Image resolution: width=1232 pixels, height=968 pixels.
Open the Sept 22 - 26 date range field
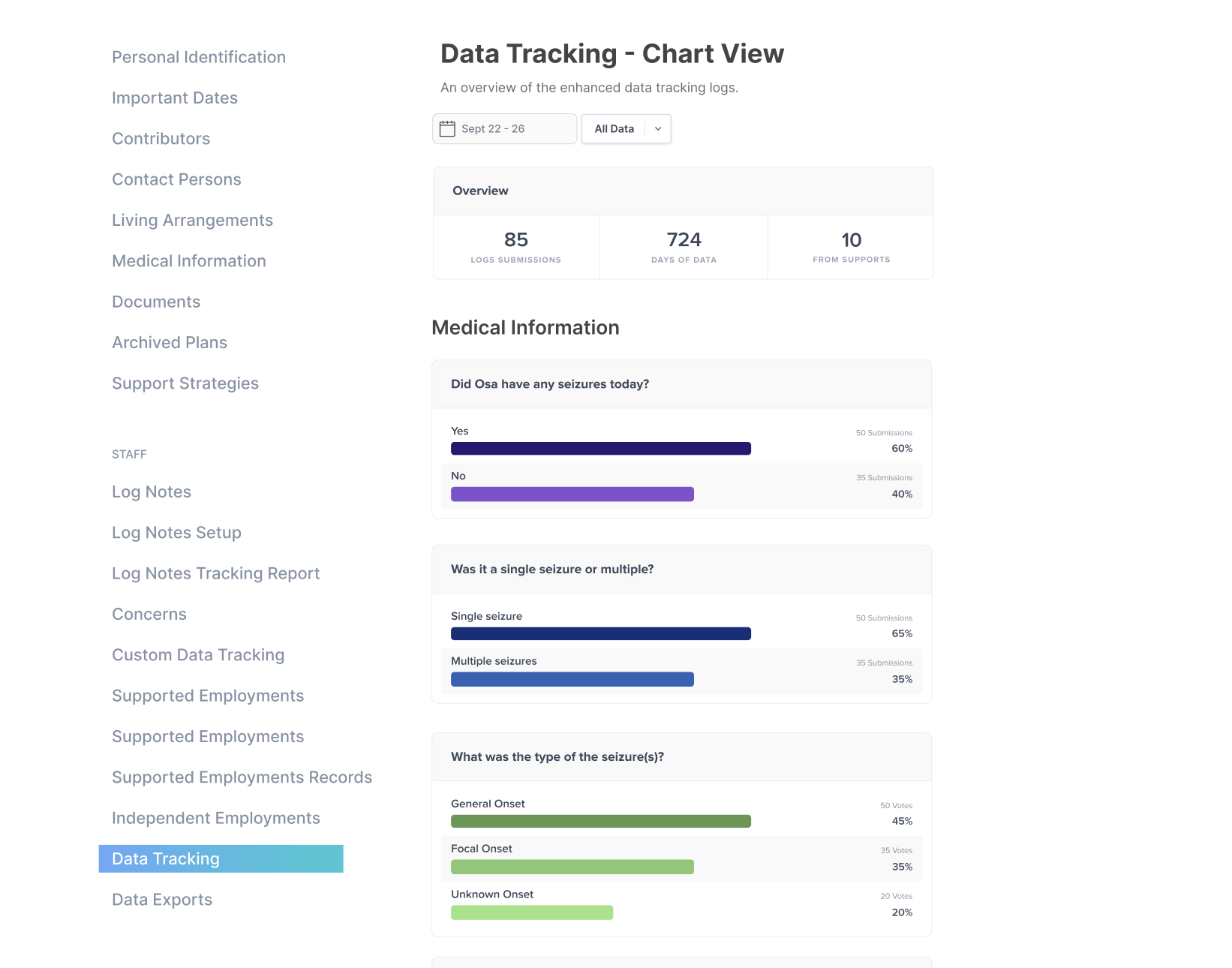click(505, 128)
